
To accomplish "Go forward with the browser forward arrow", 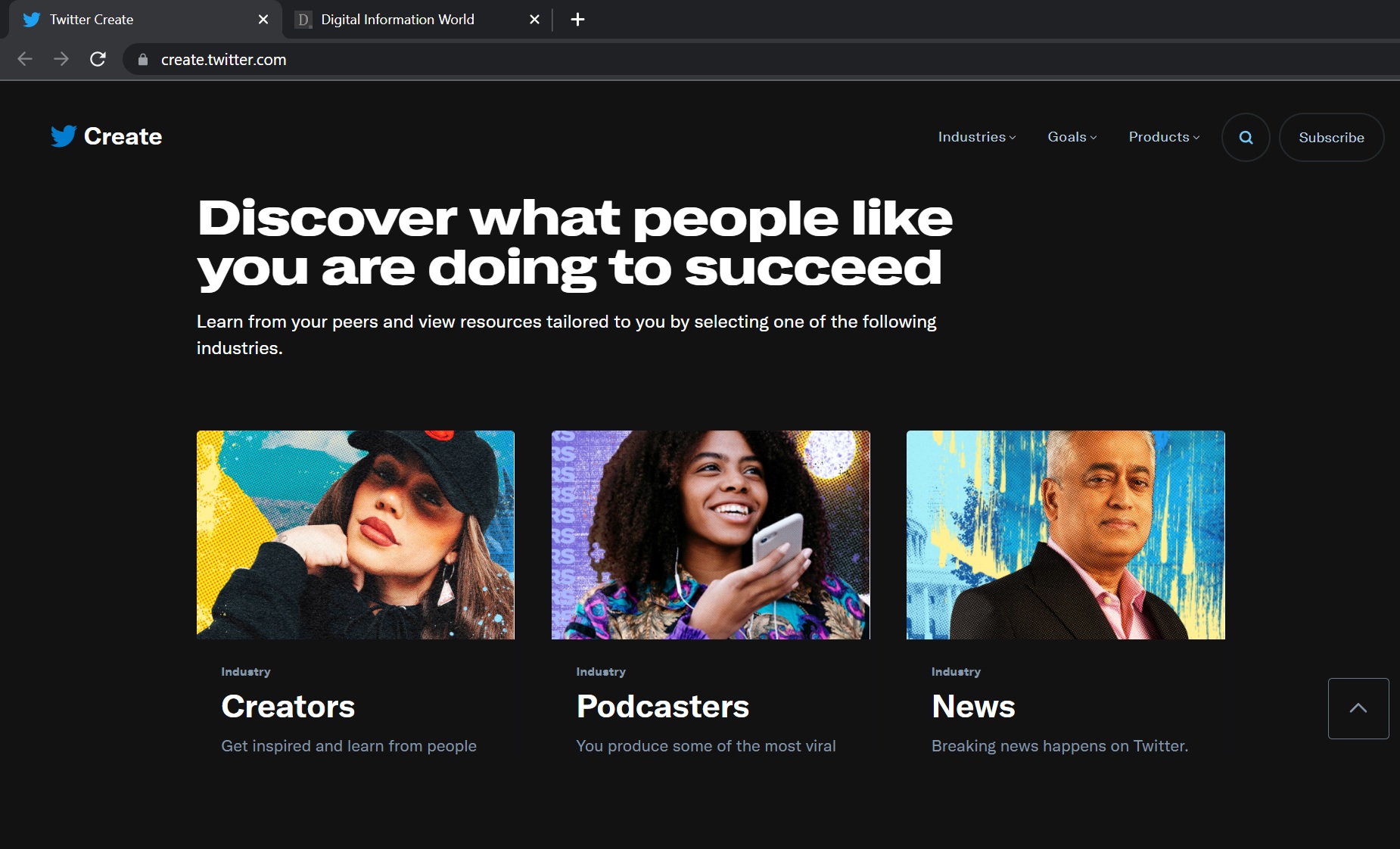I will pos(61,59).
